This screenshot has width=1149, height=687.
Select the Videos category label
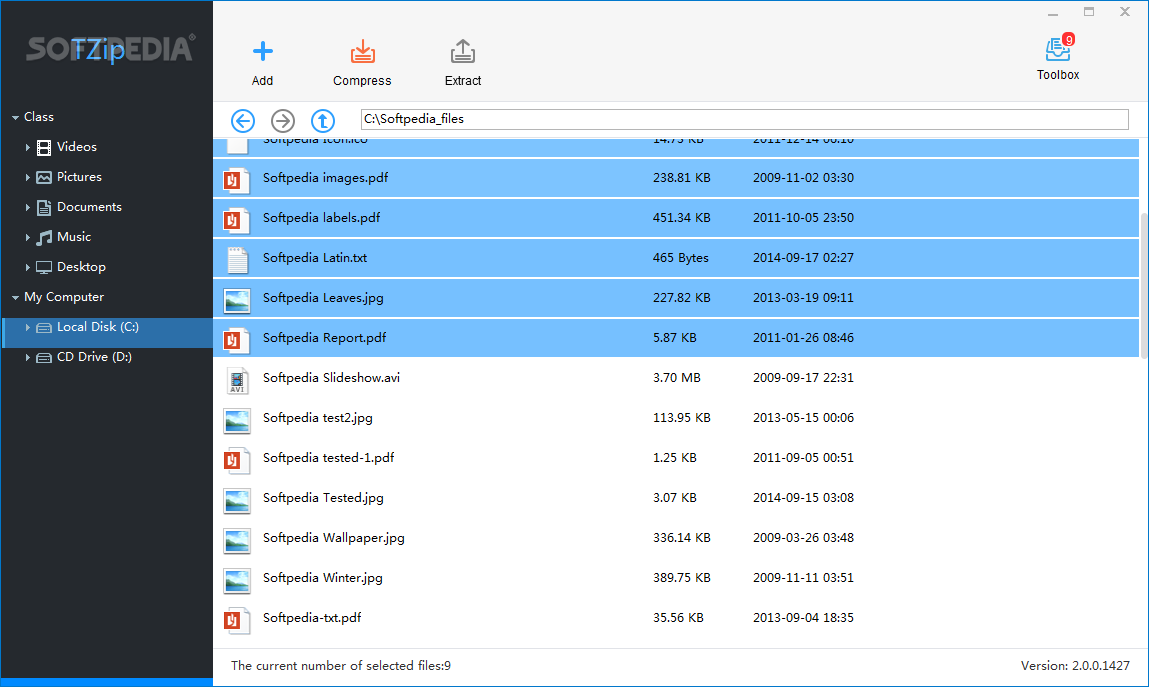point(77,146)
